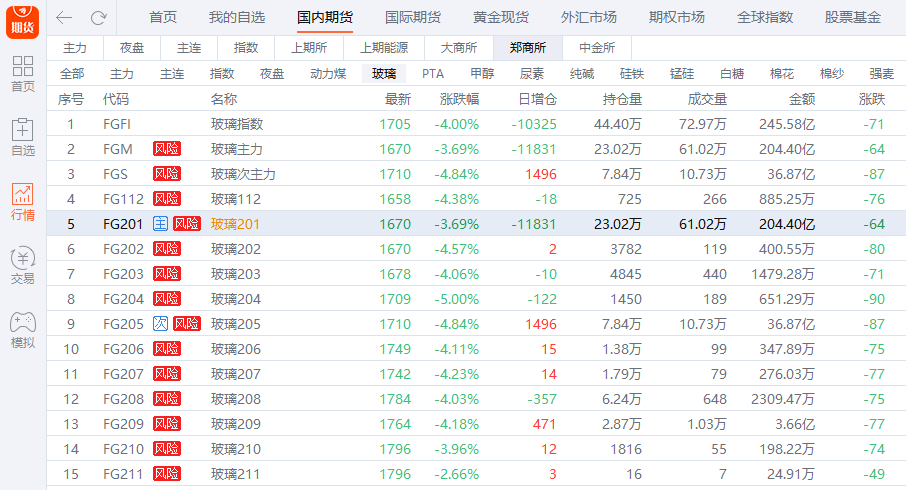Click the 风险 badge on FG206 row
This screenshot has height=490, width=906.
click(x=167, y=349)
